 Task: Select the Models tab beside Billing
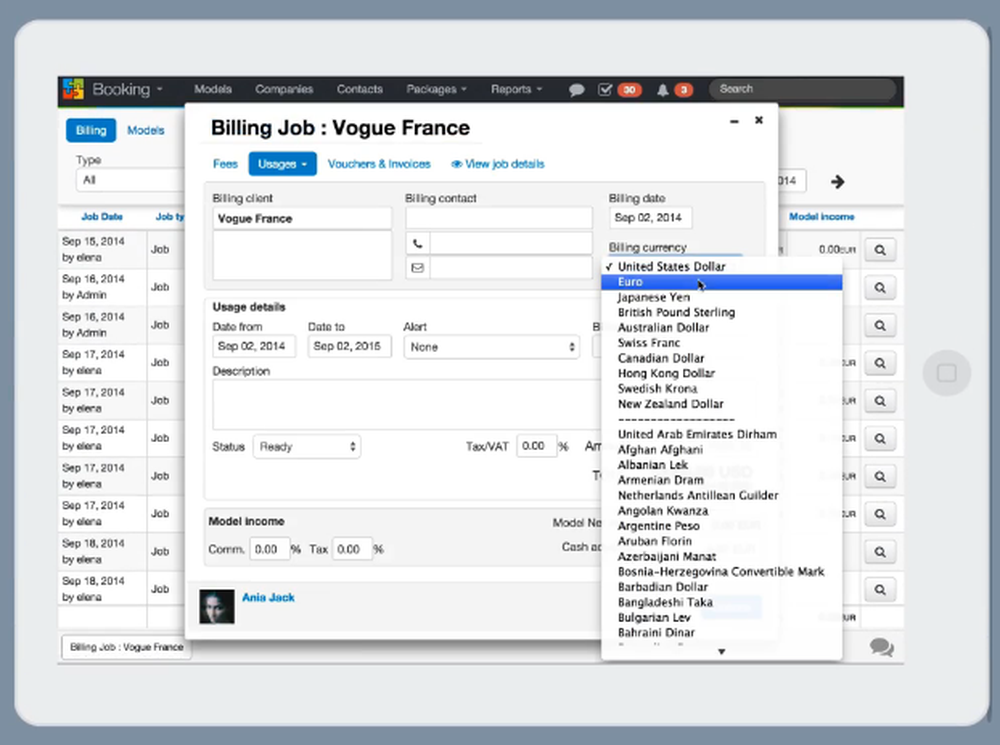pos(145,130)
